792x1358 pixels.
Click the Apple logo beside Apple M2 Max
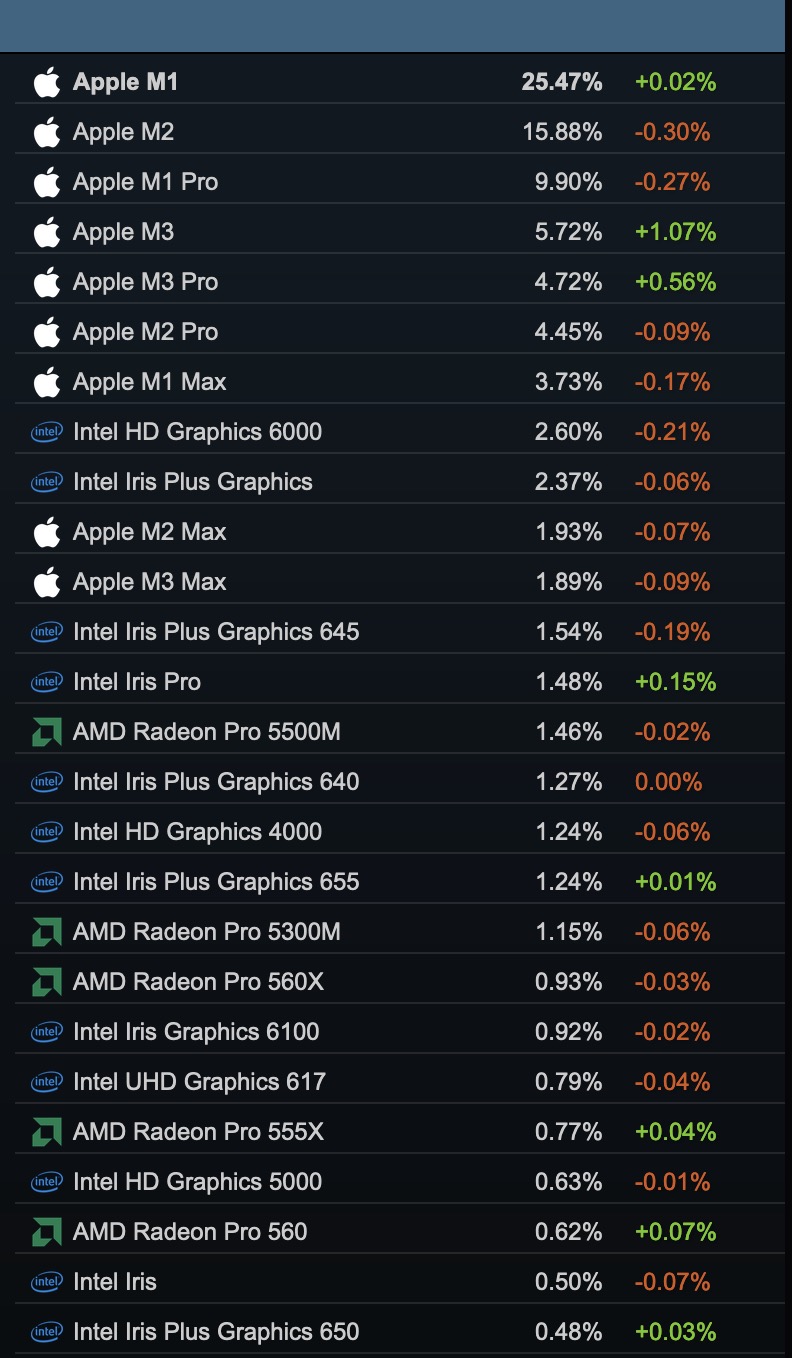[x=47, y=532]
